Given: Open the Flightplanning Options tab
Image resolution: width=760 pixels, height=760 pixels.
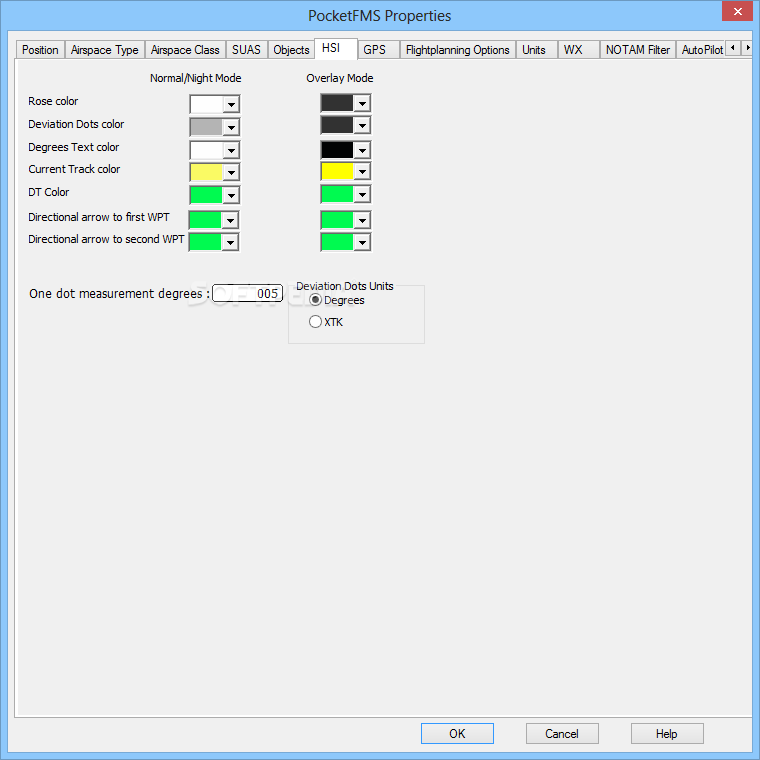Looking at the screenshot, I should [x=458, y=50].
